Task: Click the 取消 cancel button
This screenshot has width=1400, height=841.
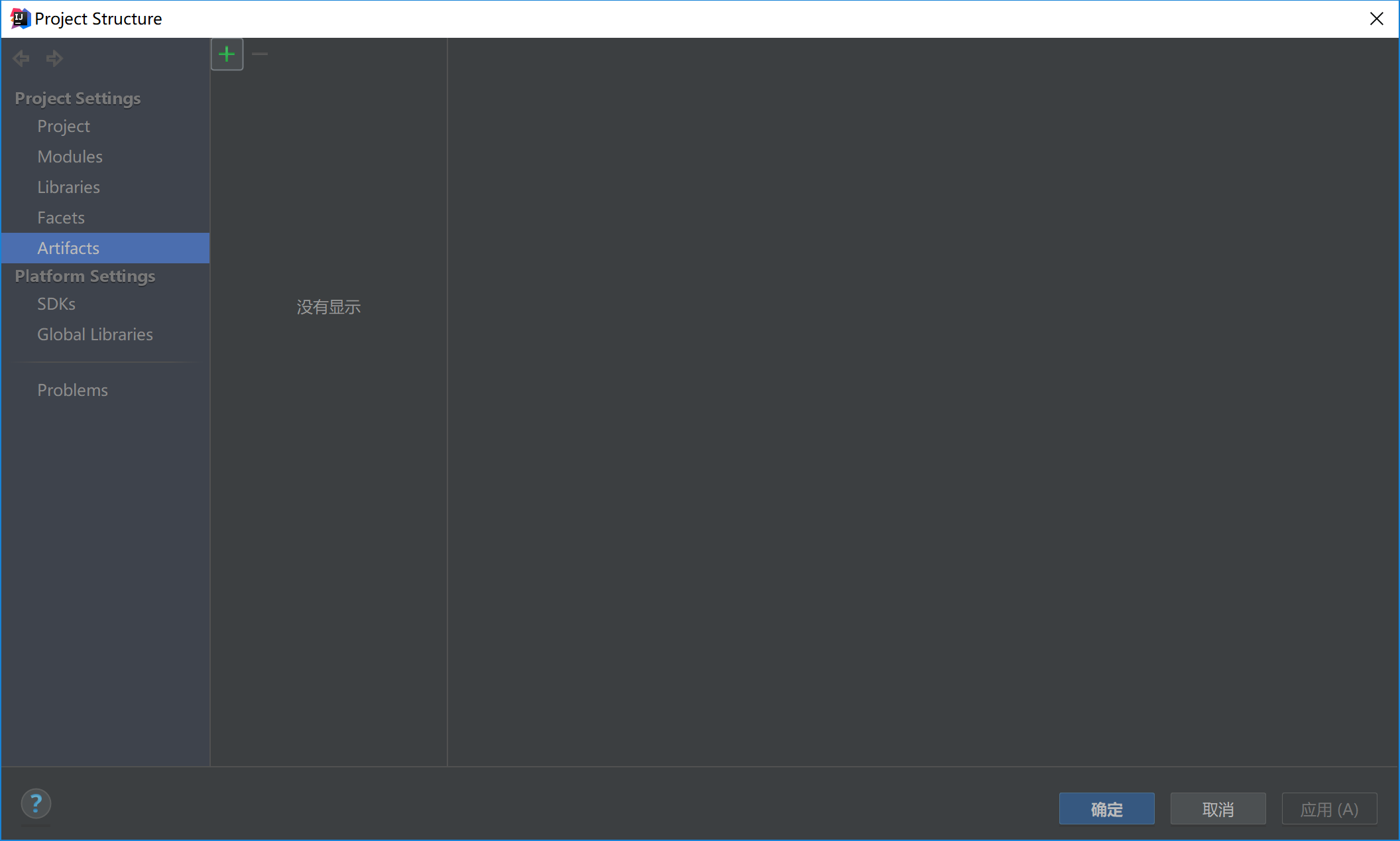Action: pos(1218,808)
